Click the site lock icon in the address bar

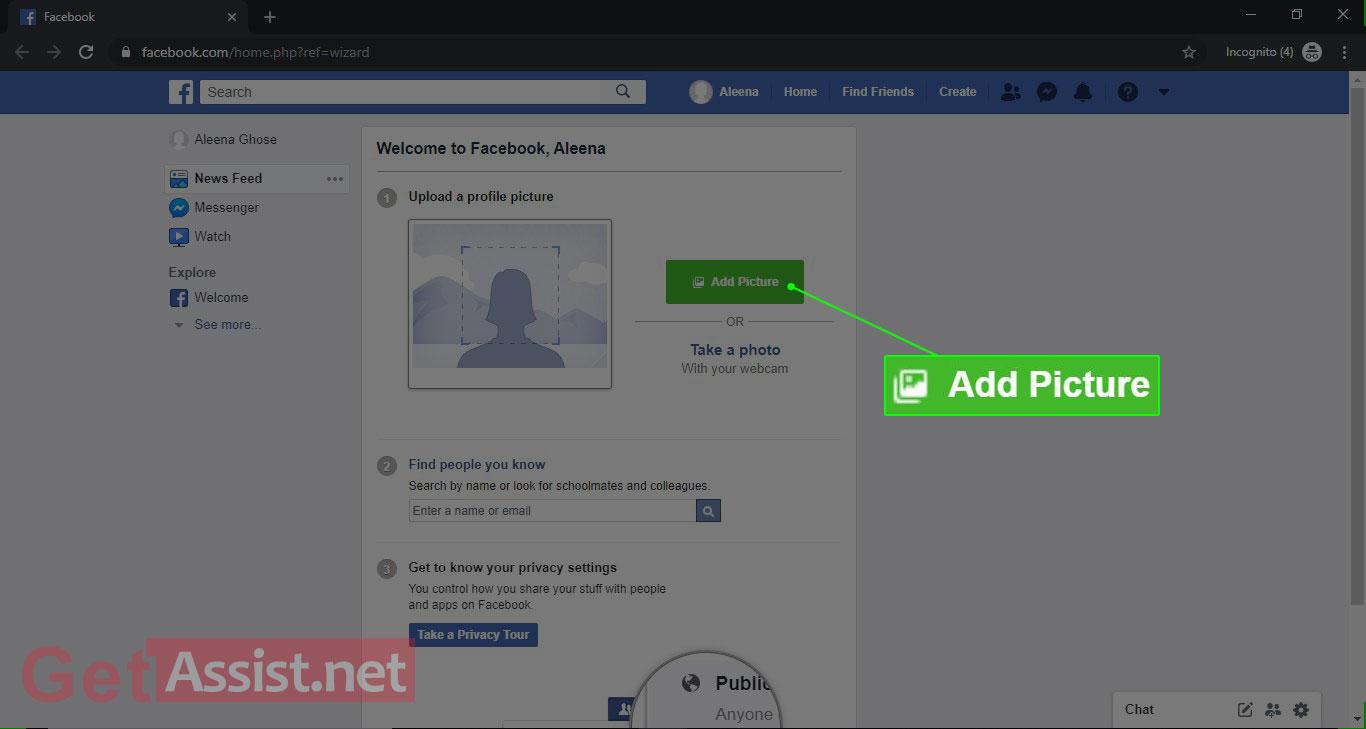[125, 52]
